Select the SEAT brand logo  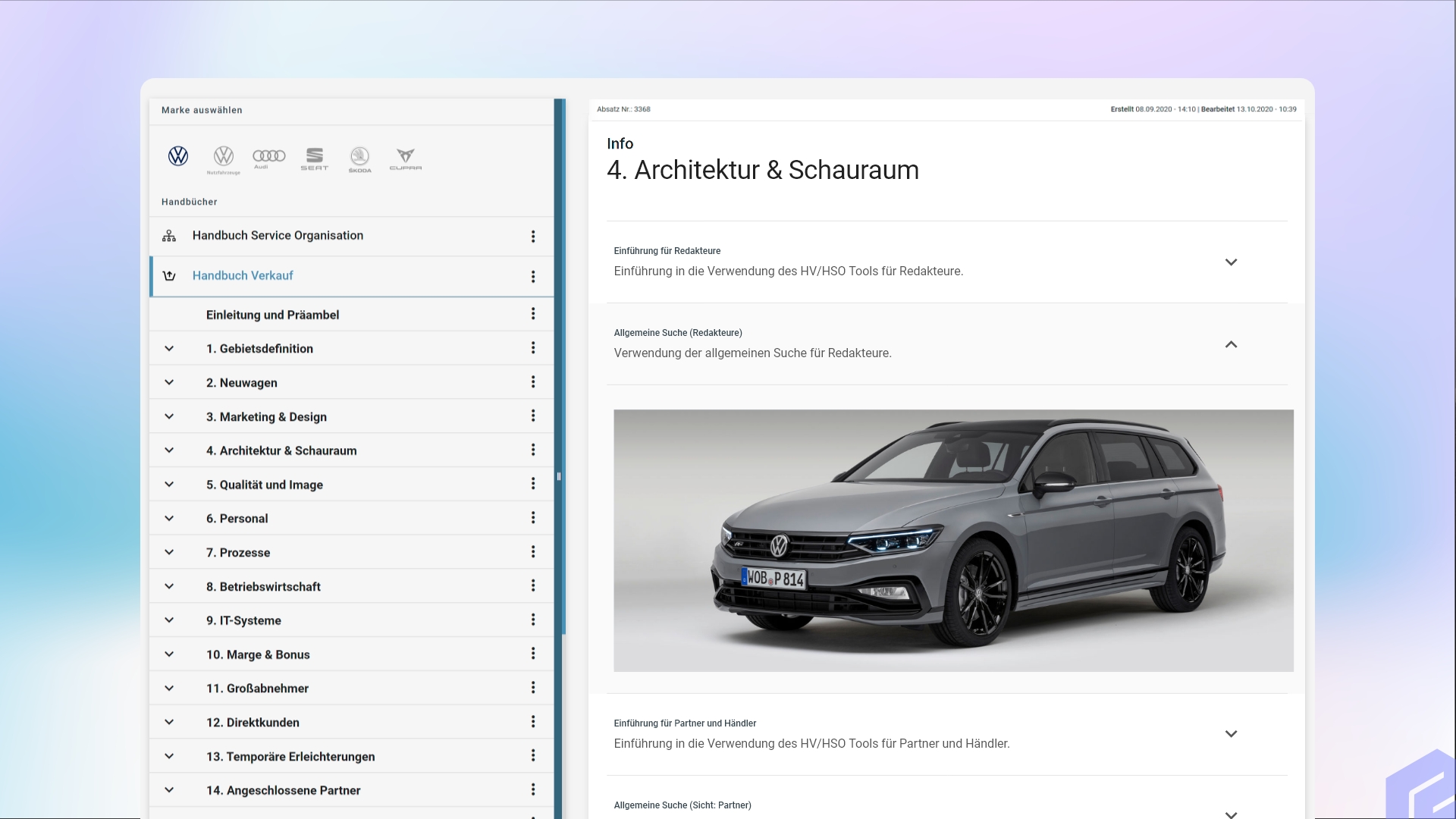coord(315,158)
